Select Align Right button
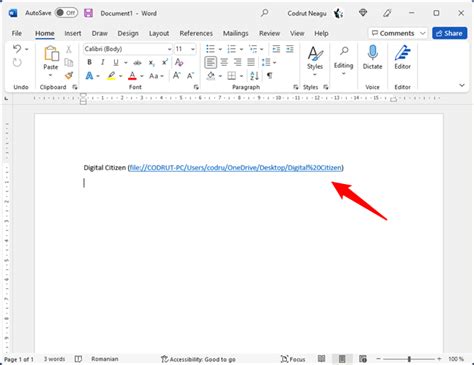Screen dimensions: 474x365 pos(237,62)
